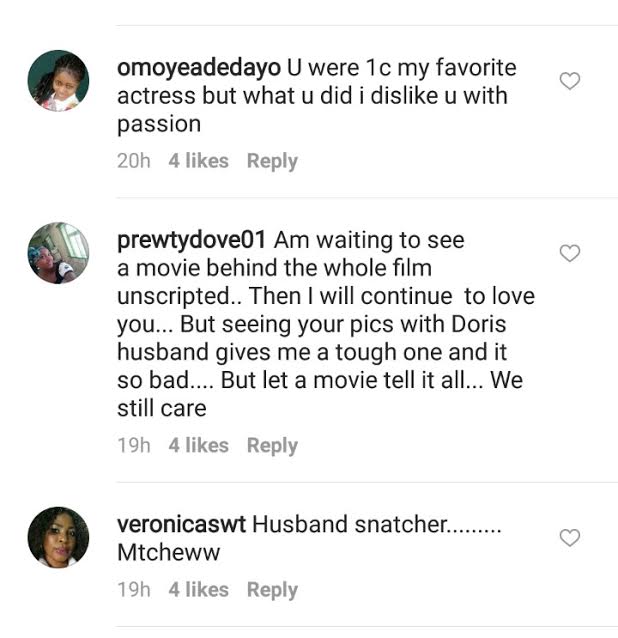Open prewtydove01's avatar
The width and height of the screenshot is (618, 638).
click(x=58, y=252)
